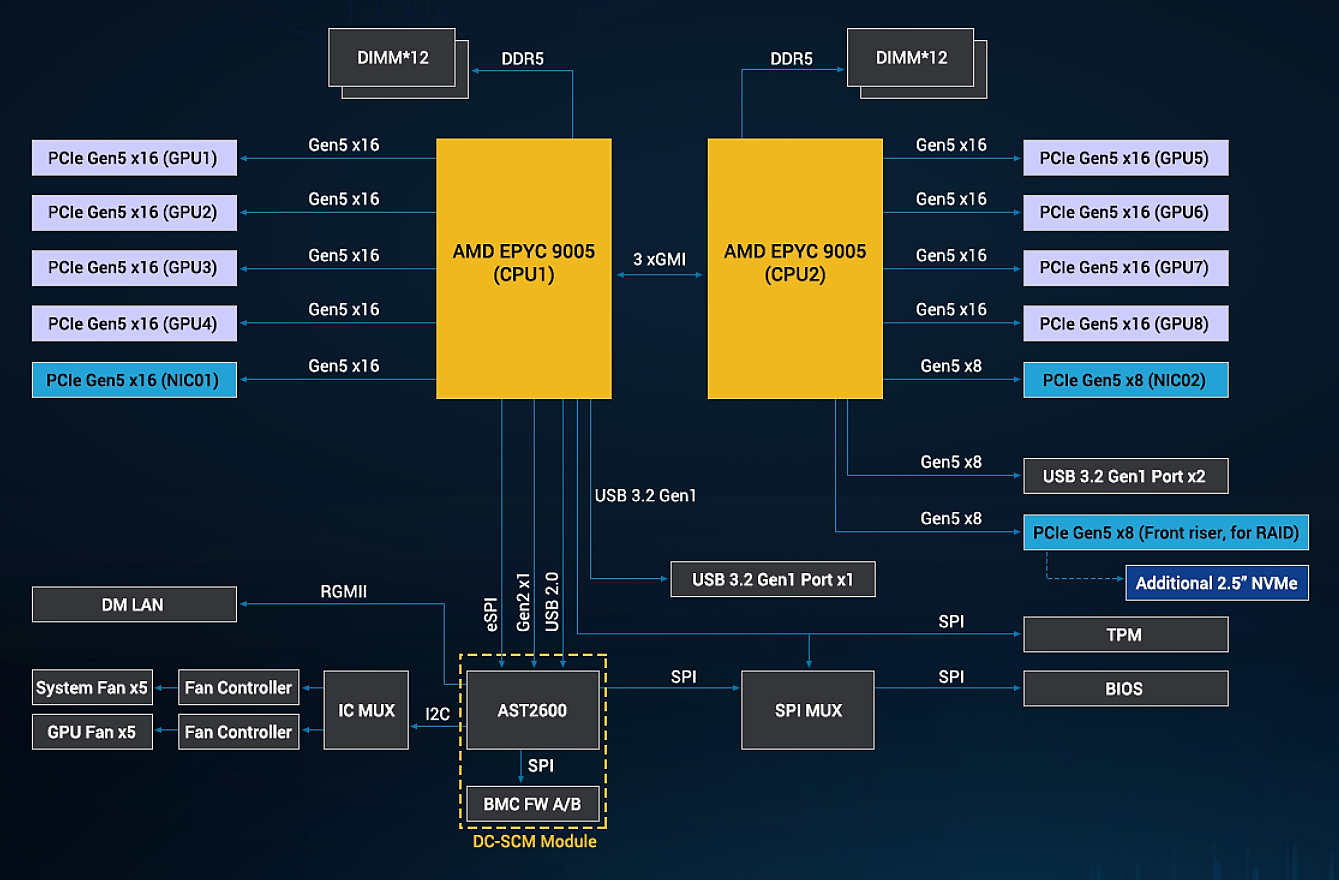Click the PCIe Gen5 x8 Front riser box
Image resolution: width=1339 pixels, height=880 pixels.
click(1166, 533)
